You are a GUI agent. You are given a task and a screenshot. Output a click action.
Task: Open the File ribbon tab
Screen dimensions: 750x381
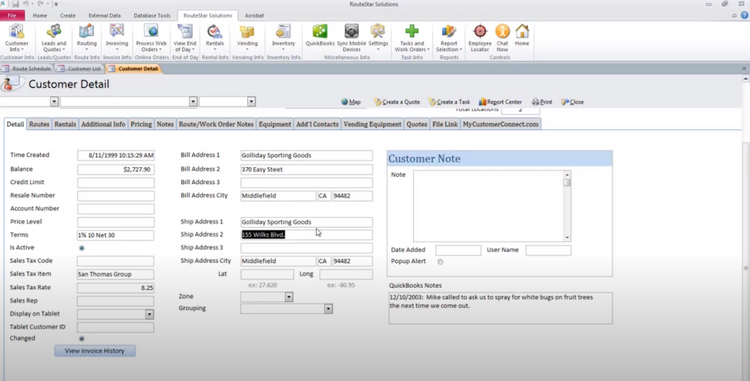coord(12,15)
